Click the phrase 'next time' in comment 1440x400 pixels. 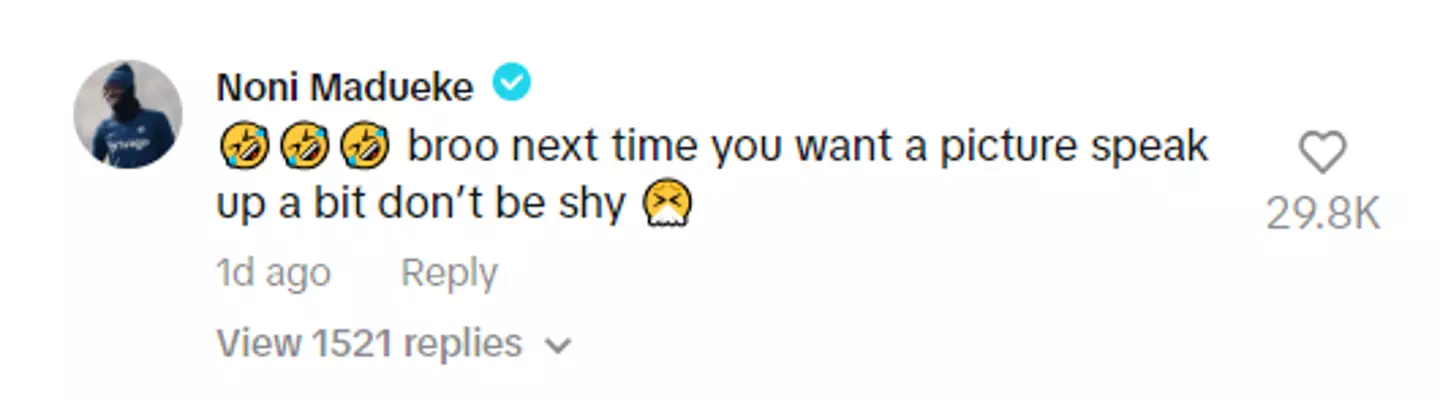coord(607,148)
